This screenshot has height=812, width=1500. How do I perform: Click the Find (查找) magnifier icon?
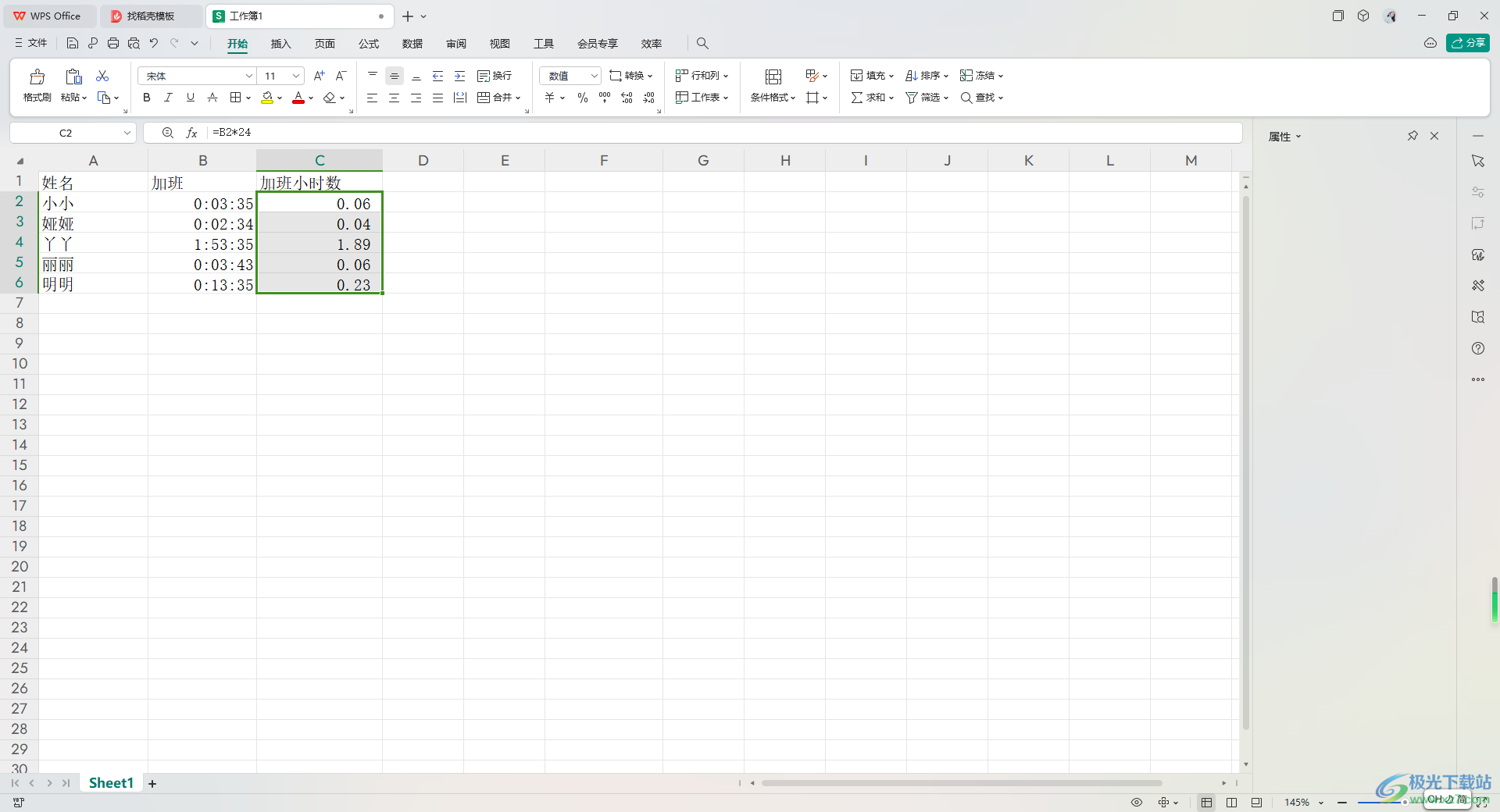coord(966,98)
